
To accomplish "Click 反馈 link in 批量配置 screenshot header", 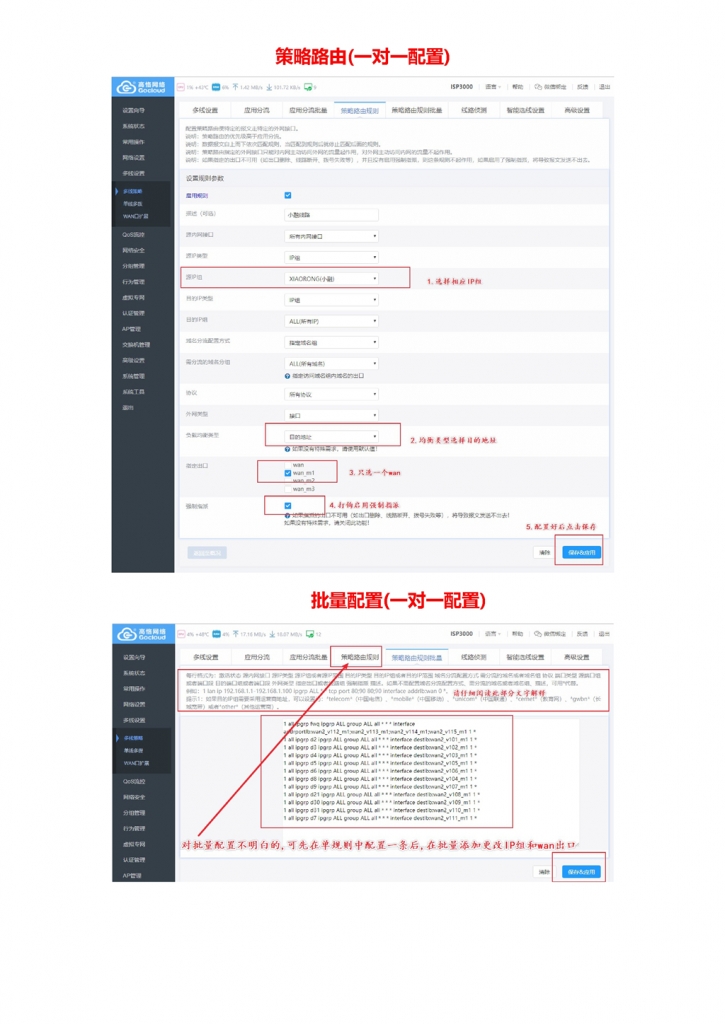I will pyautogui.click(x=582, y=633).
